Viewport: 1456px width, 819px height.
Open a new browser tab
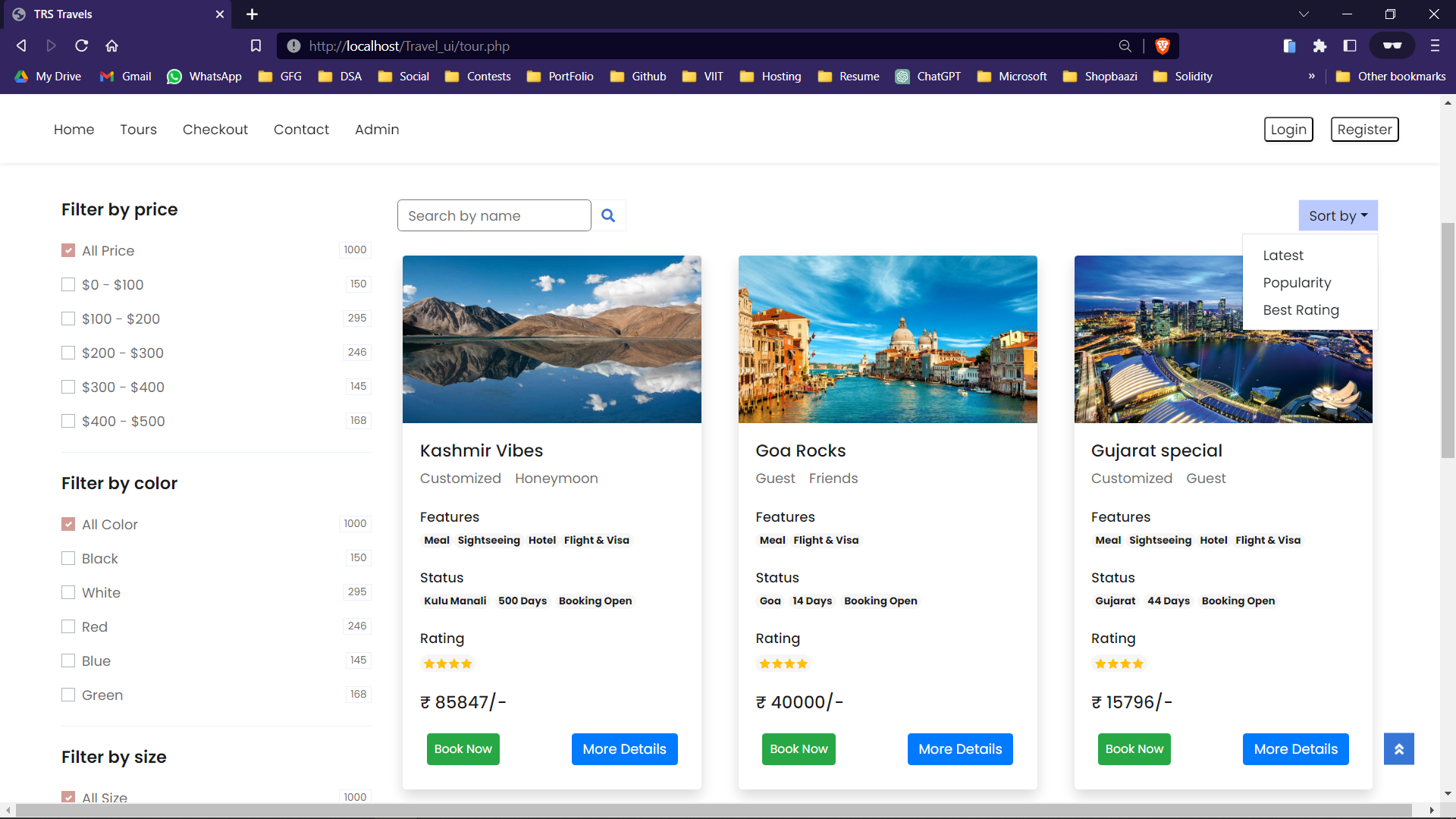[x=253, y=14]
